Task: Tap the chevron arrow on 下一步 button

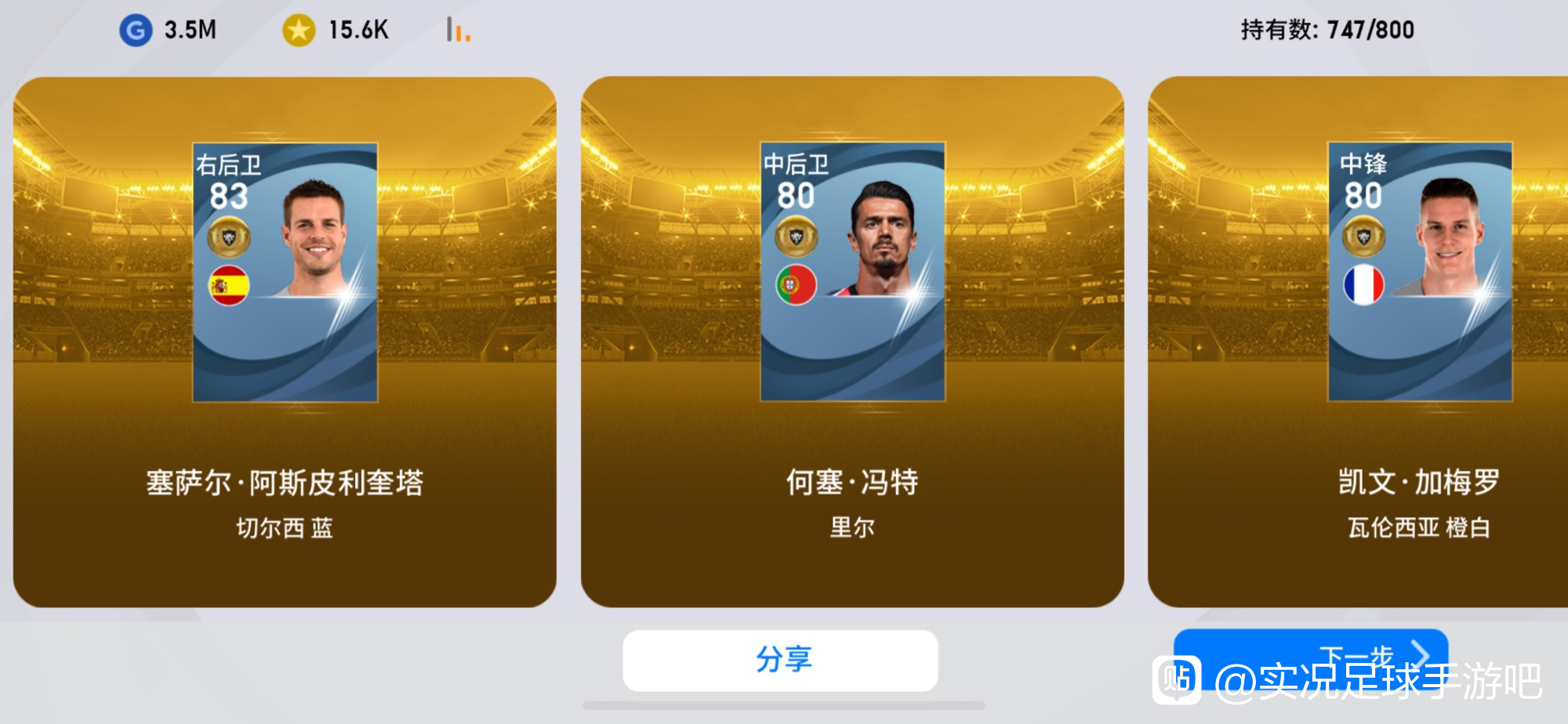Action: click(1421, 653)
